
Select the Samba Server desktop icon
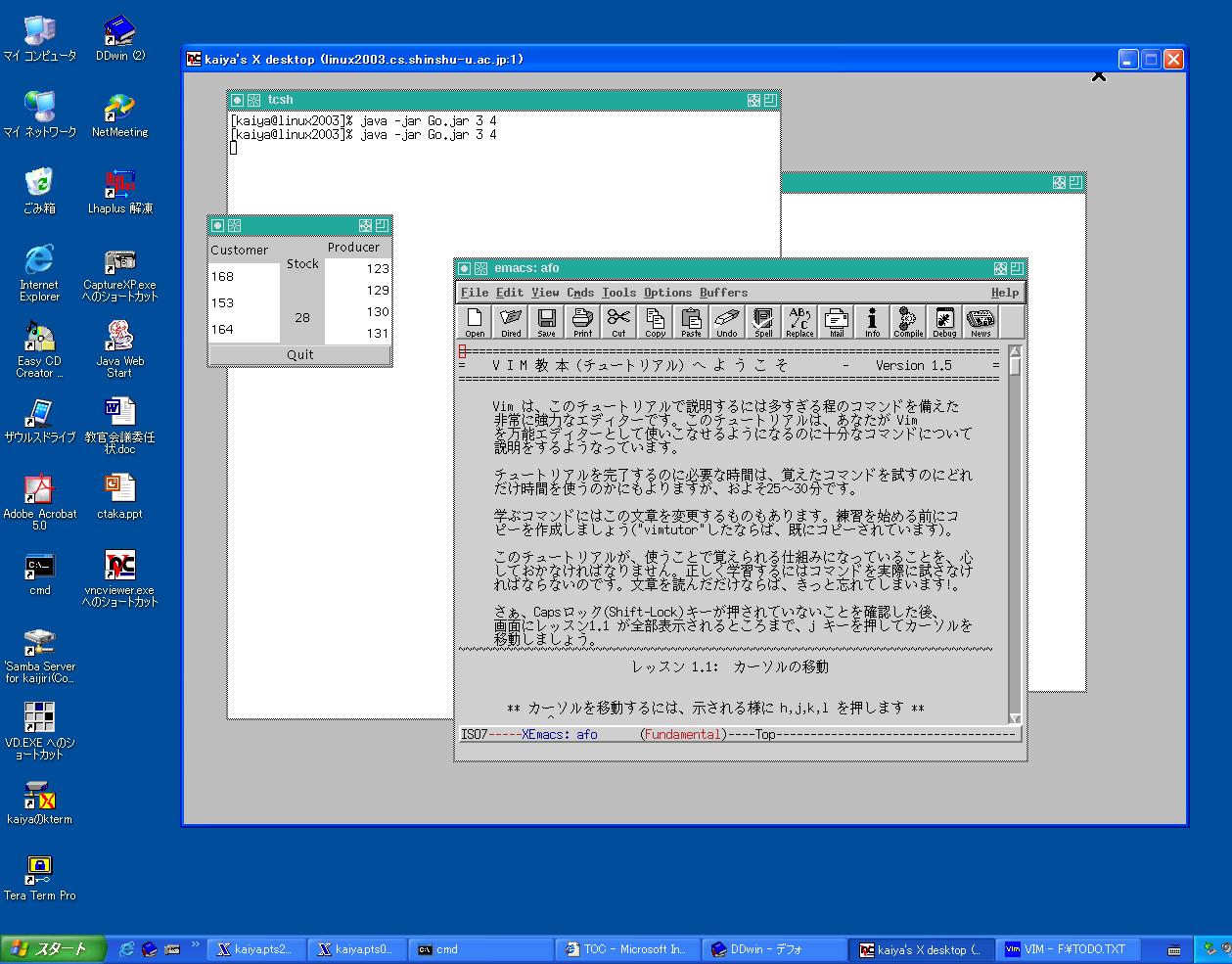39,655
